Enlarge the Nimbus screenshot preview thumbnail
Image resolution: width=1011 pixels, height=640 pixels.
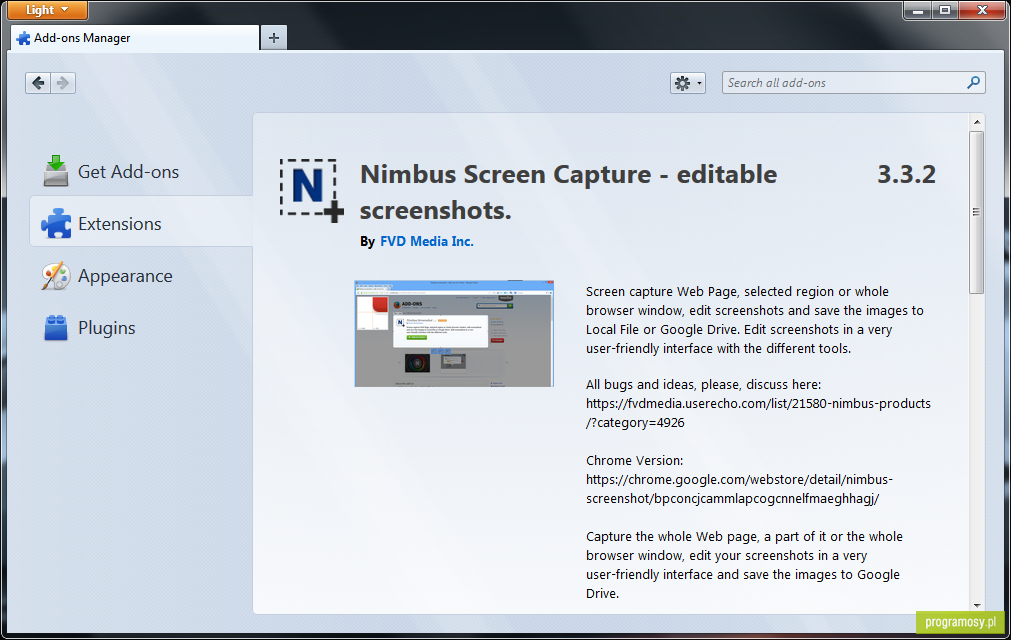454,334
